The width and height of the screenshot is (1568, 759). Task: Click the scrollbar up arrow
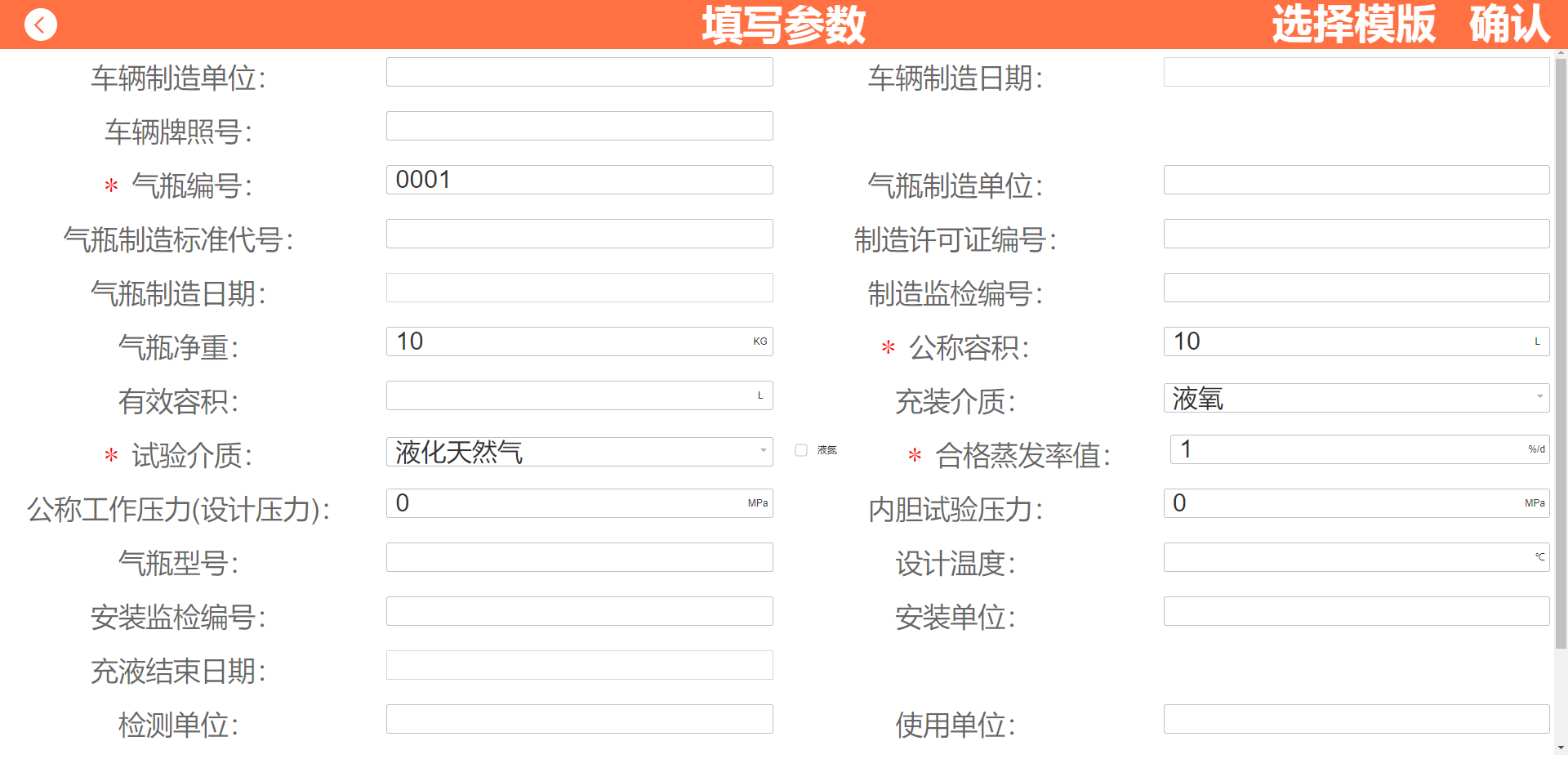[x=1561, y=53]
